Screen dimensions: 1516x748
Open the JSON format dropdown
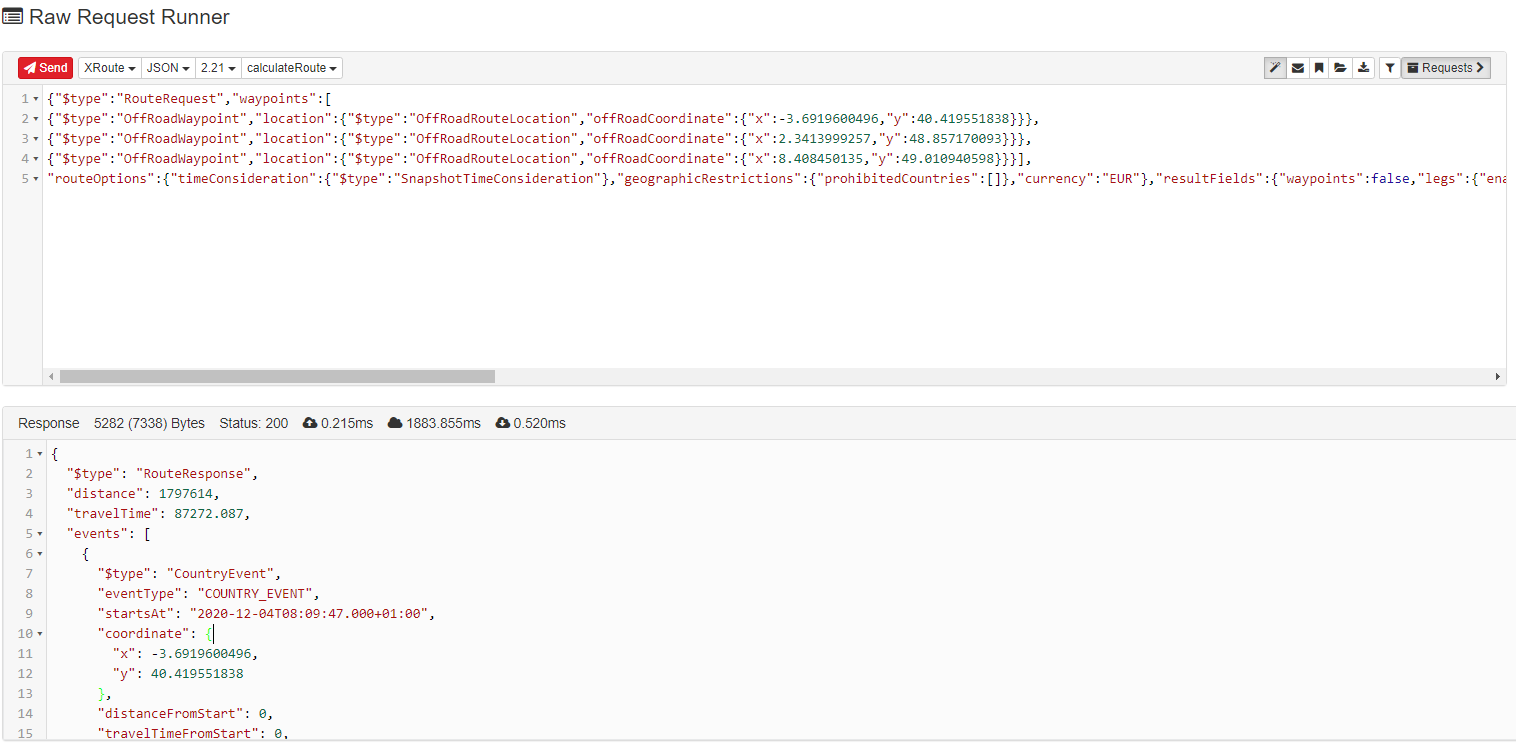pyautogui.click(x=168, y=68)
